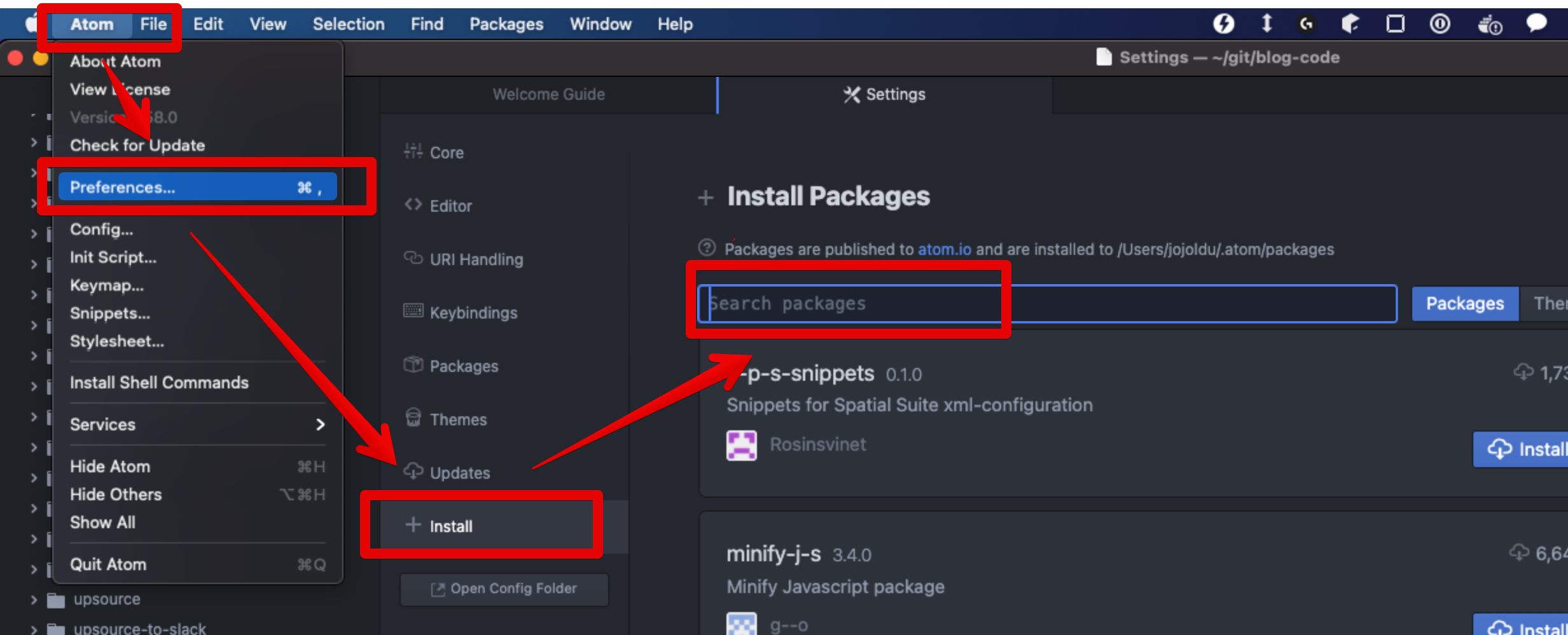Open the Updates settings section
Viewport: 1568px width, 635px height.
pyautogui.click(x=447, y=473)
